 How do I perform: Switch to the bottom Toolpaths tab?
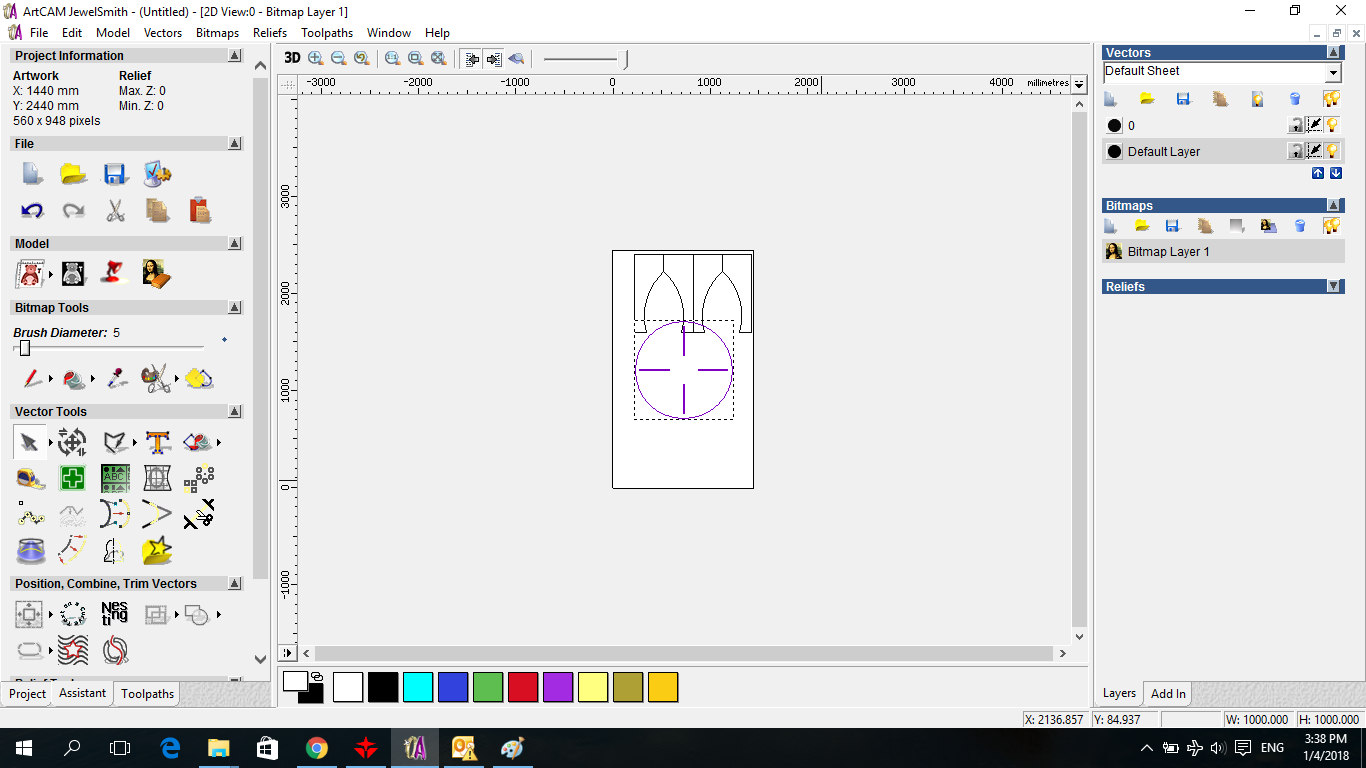(x=148, y=694)
